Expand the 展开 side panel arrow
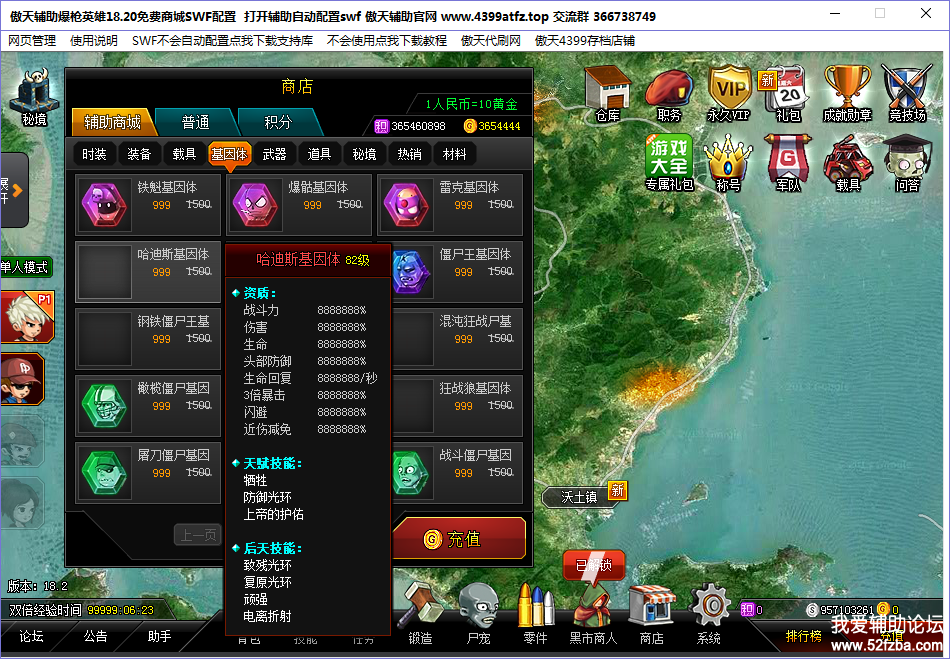This screenshot has width=950, height=659. point(13,190)
